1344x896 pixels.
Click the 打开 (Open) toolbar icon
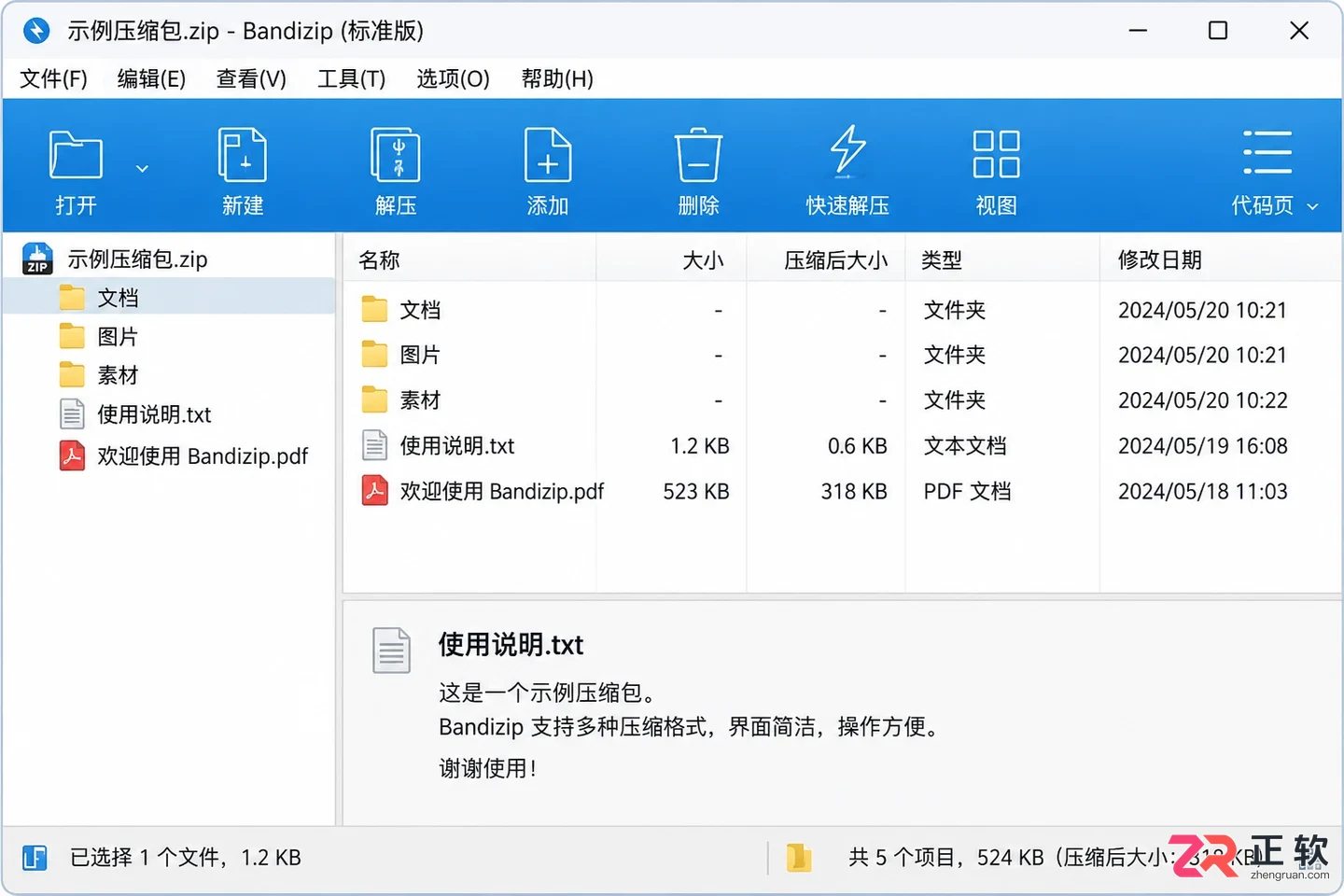76,155
